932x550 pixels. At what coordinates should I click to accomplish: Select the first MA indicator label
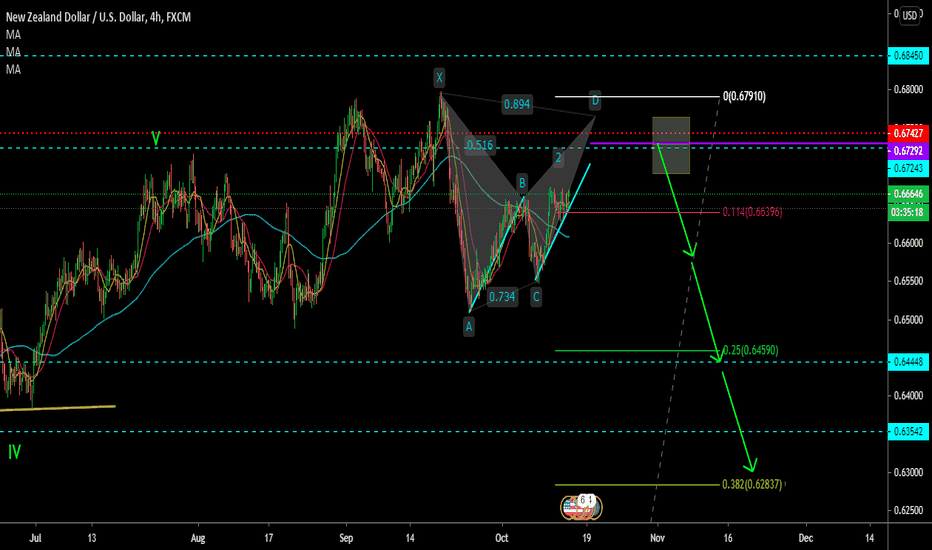coord(13,35)
